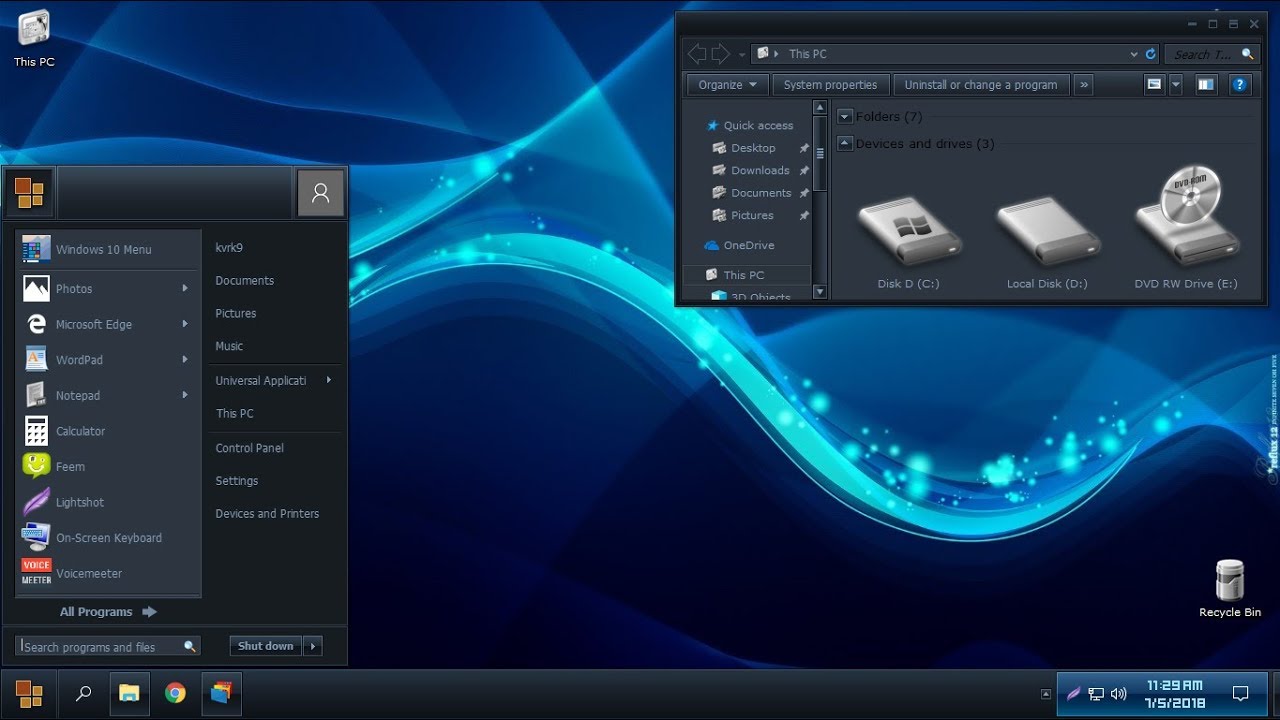Open Music from the start menu
Screen dimensions: 1280x720
pyautogui.click(x=229, y=346)
